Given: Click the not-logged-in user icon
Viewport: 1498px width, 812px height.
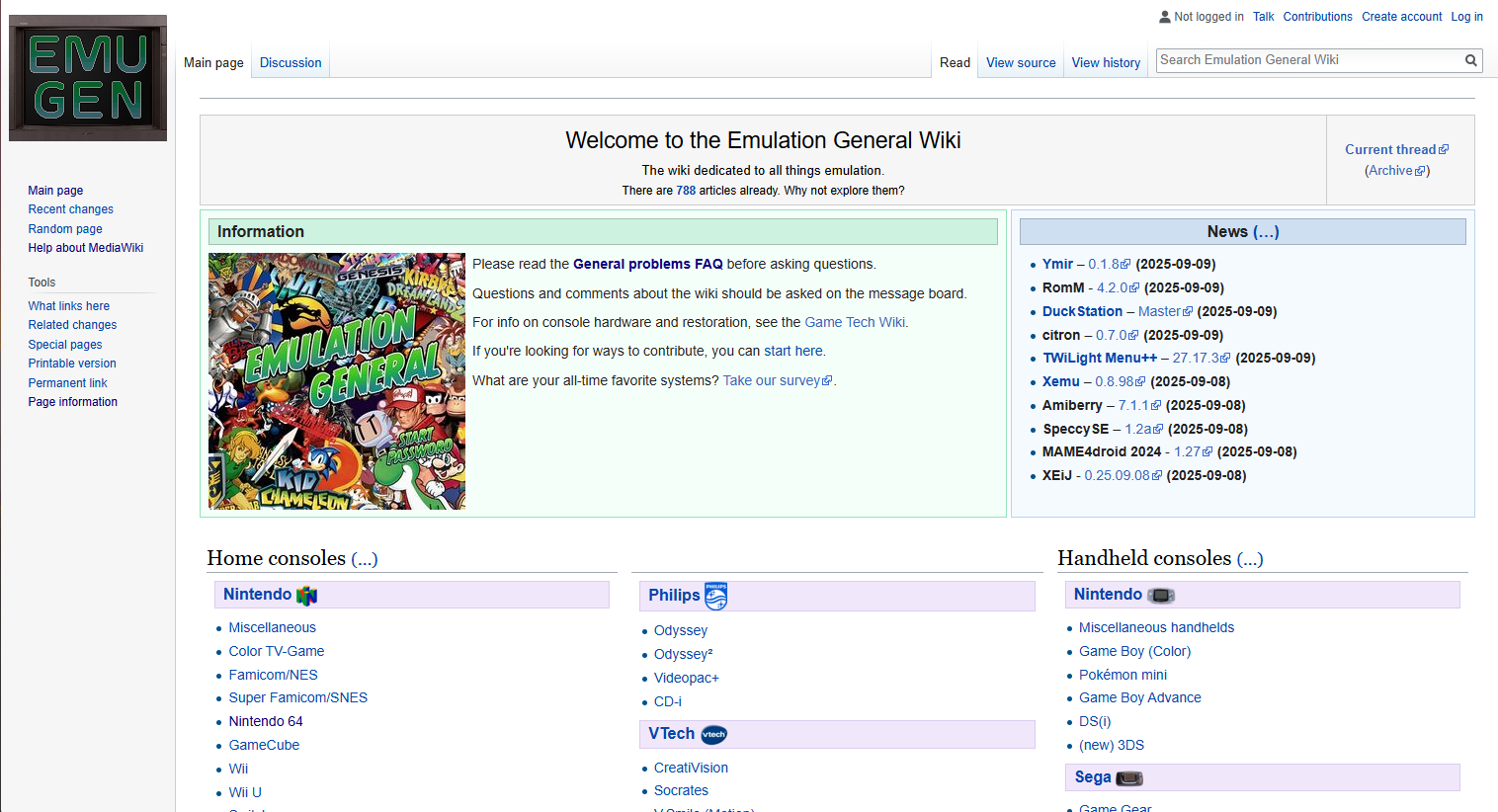Looking at the screenshot, I should coord(1165,17).
